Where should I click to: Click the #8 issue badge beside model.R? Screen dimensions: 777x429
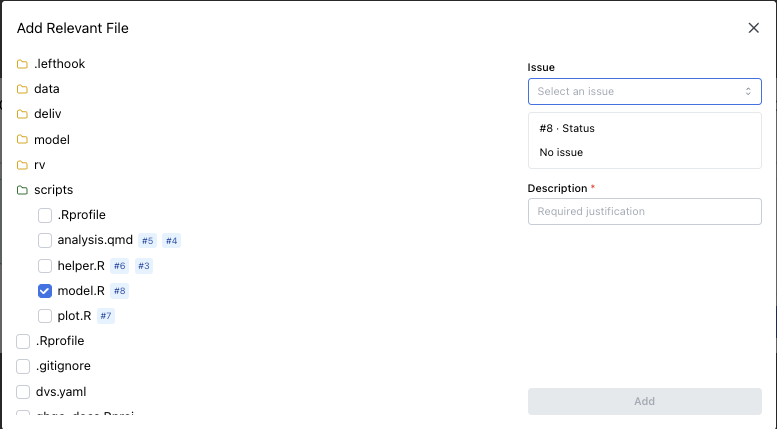(120, 291)
